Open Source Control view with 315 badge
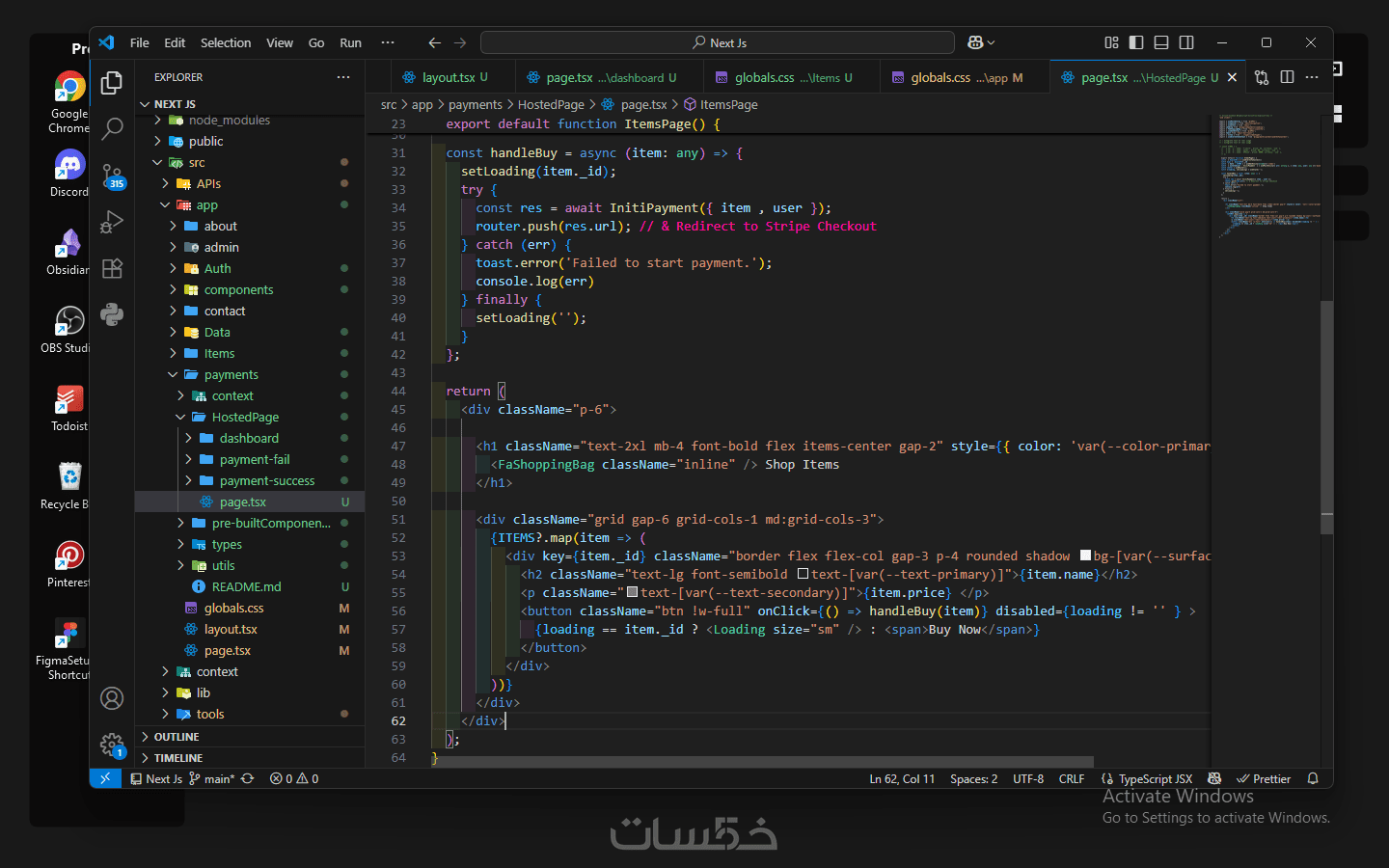The width and height of the screenshot is (1389, 868). (112, 175)
